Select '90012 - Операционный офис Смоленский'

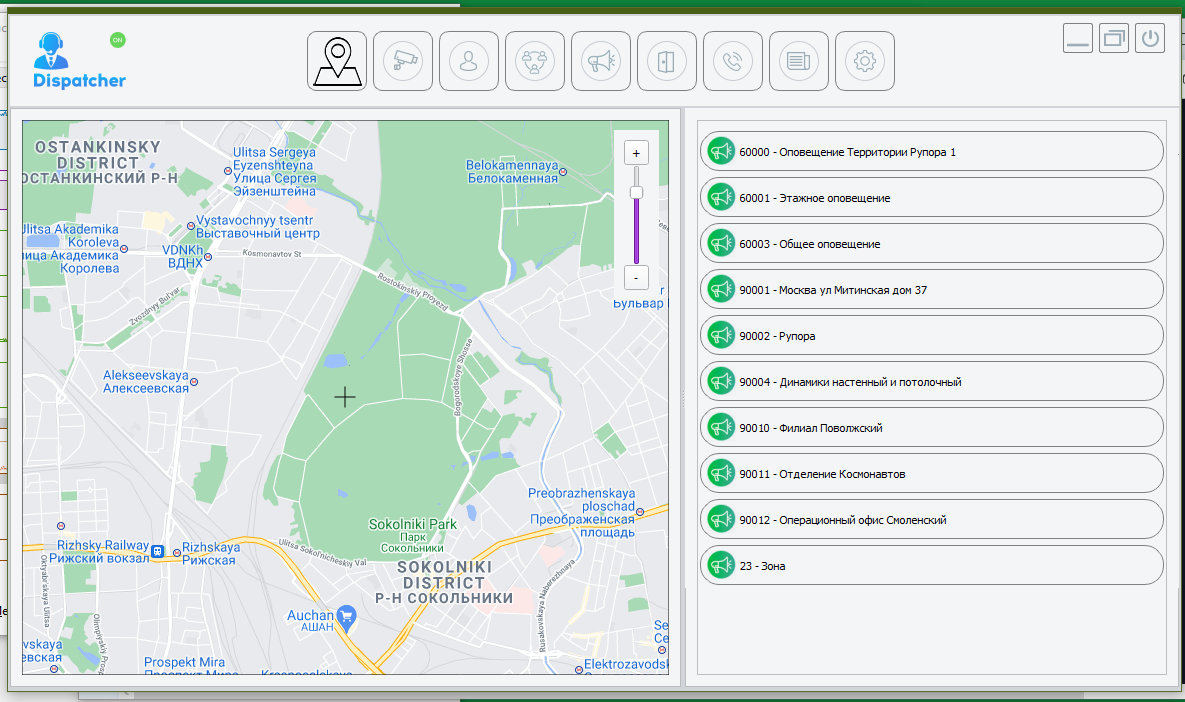tap(931, 519)
